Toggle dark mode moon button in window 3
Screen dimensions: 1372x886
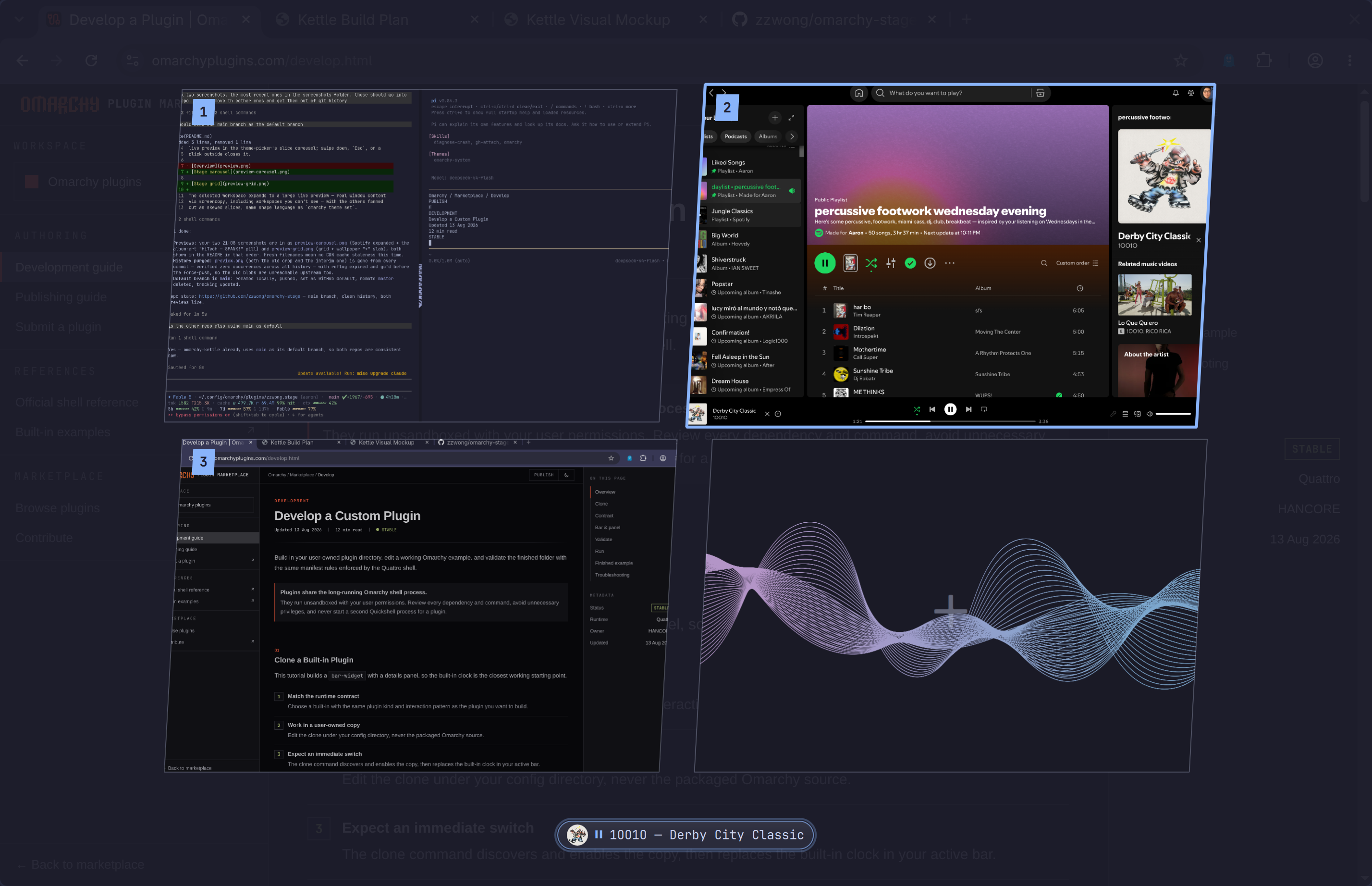coord(566,475)
